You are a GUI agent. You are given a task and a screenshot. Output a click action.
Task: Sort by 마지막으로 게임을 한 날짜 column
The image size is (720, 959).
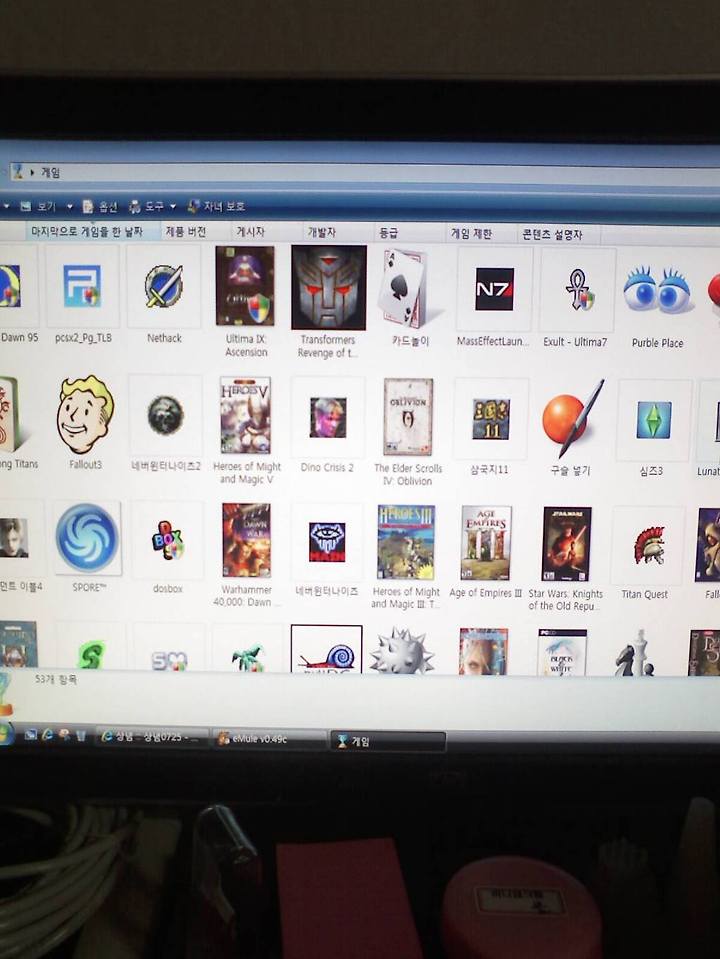coord(87,231)
